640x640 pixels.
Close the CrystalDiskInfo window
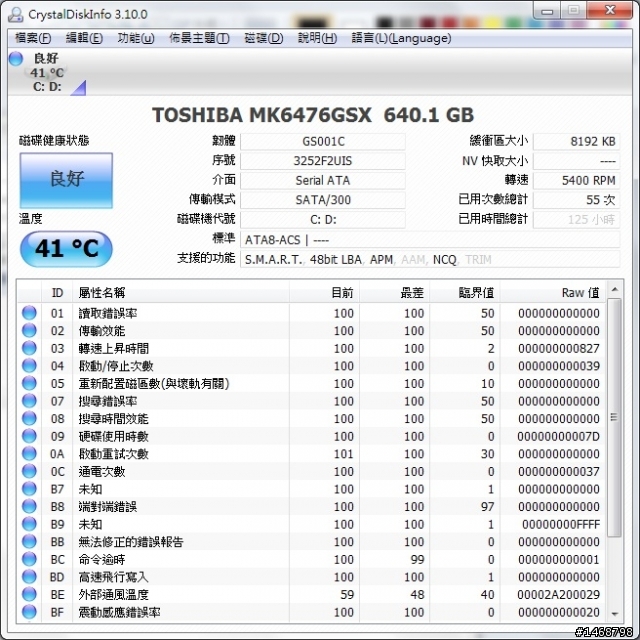tap(610, 11)
